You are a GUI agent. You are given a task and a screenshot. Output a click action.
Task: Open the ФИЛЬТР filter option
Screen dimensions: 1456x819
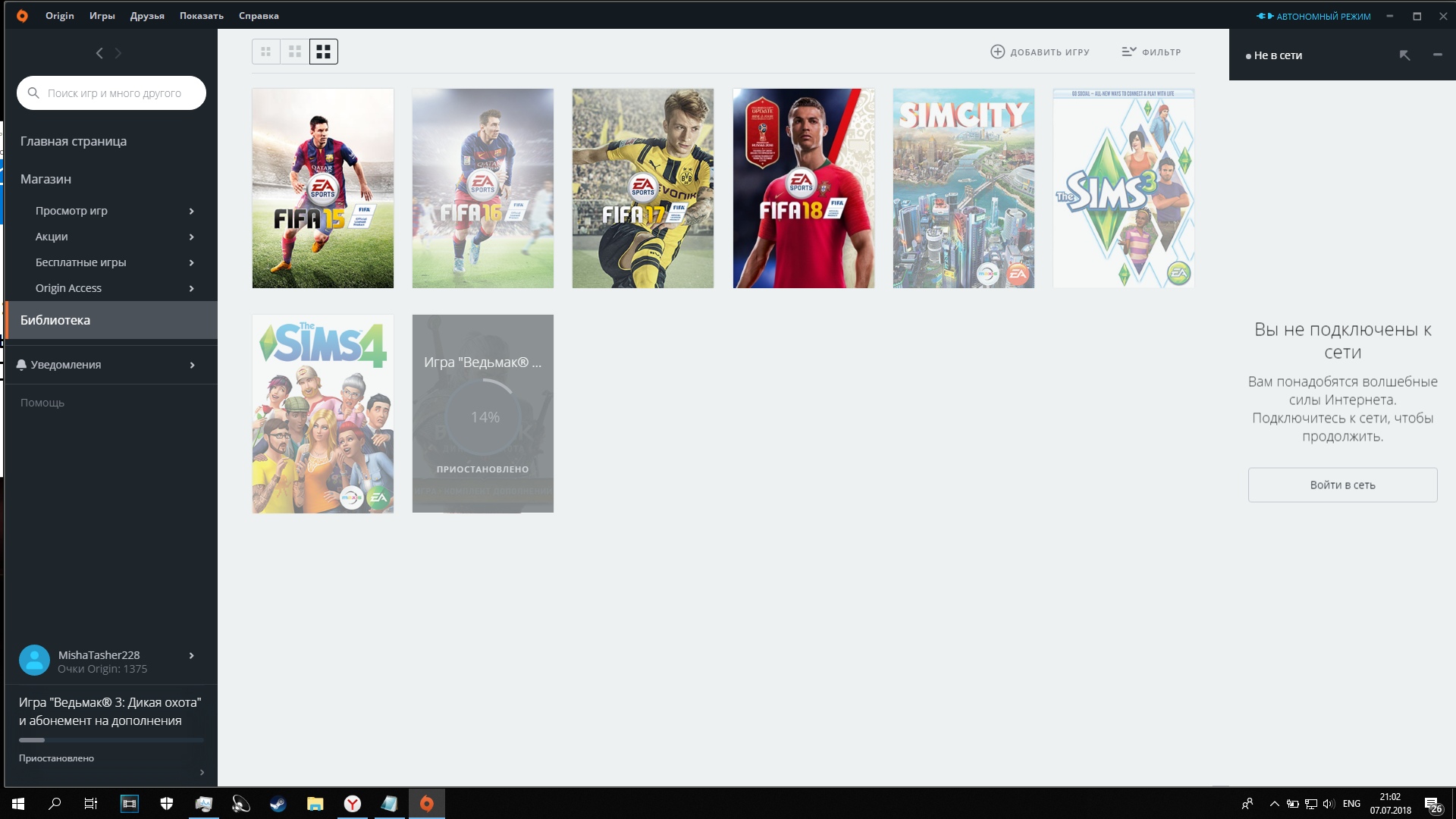click(x=1151, y=52)
